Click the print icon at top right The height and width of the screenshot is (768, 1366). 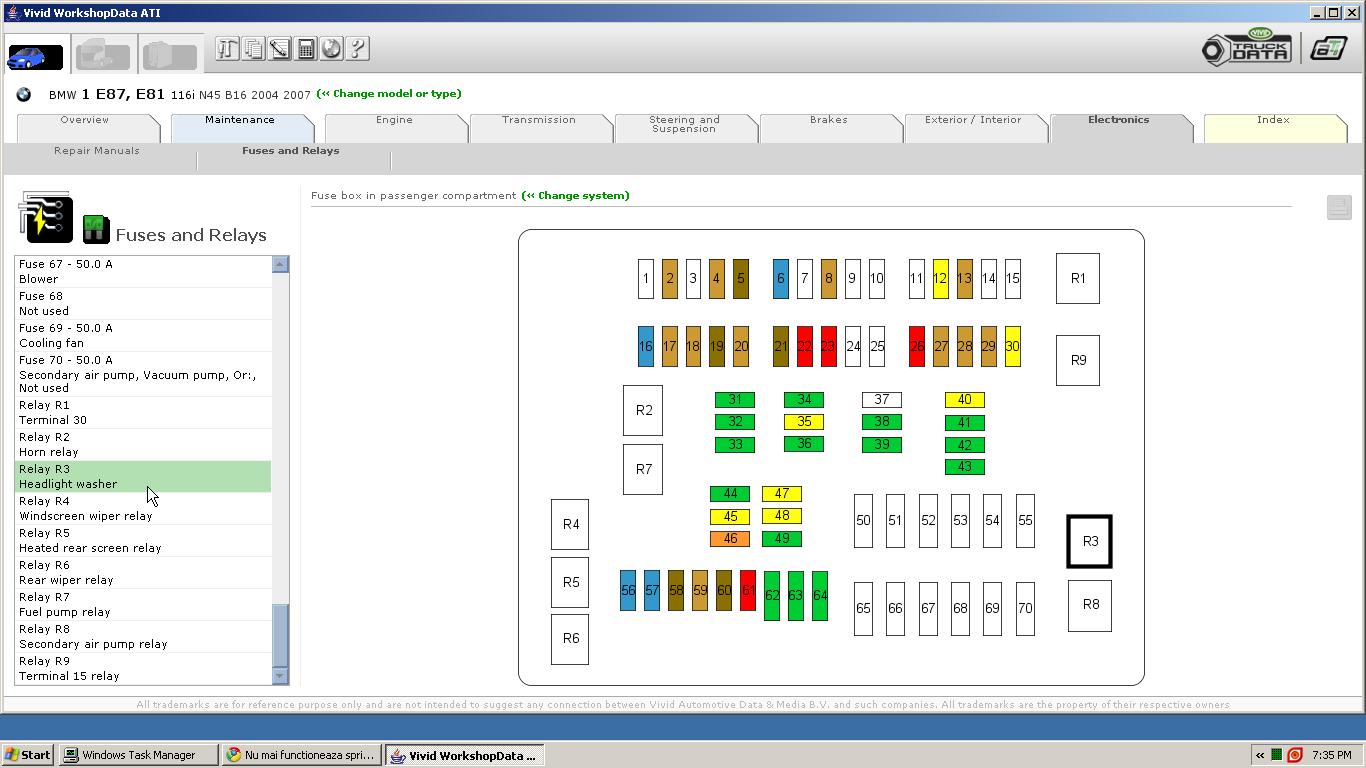(x=1339, y=207)
